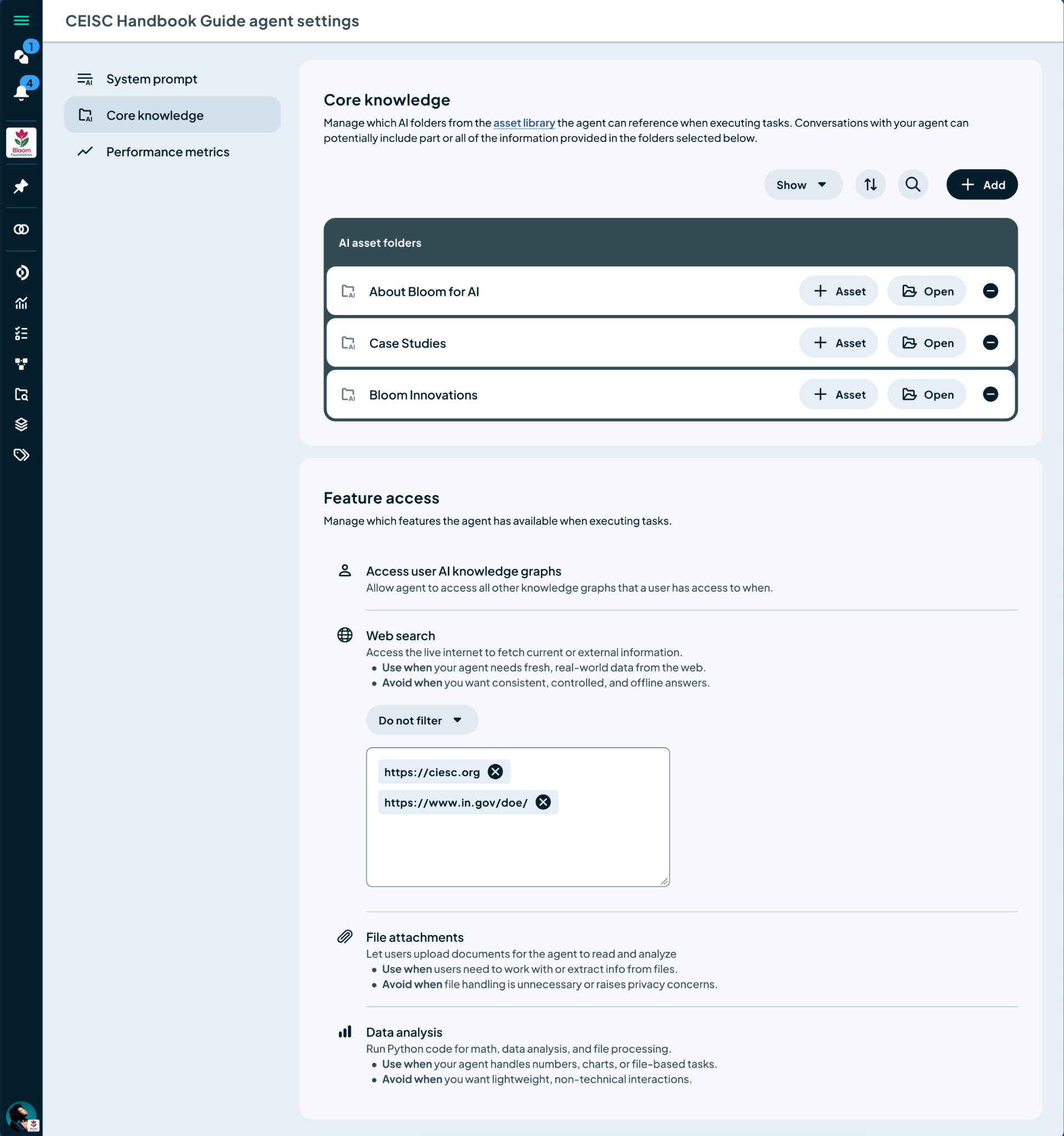Open the tags sidebar icon
Viewport: 1064px width, 1136px height.
point(21,455)
